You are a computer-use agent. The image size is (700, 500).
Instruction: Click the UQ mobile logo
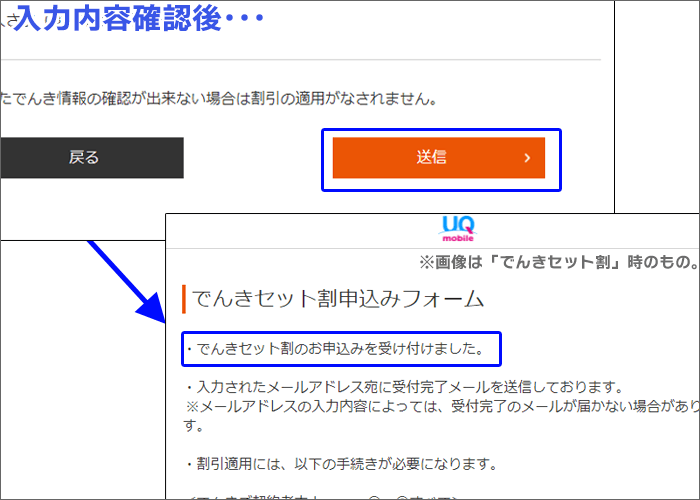point(458,229)
